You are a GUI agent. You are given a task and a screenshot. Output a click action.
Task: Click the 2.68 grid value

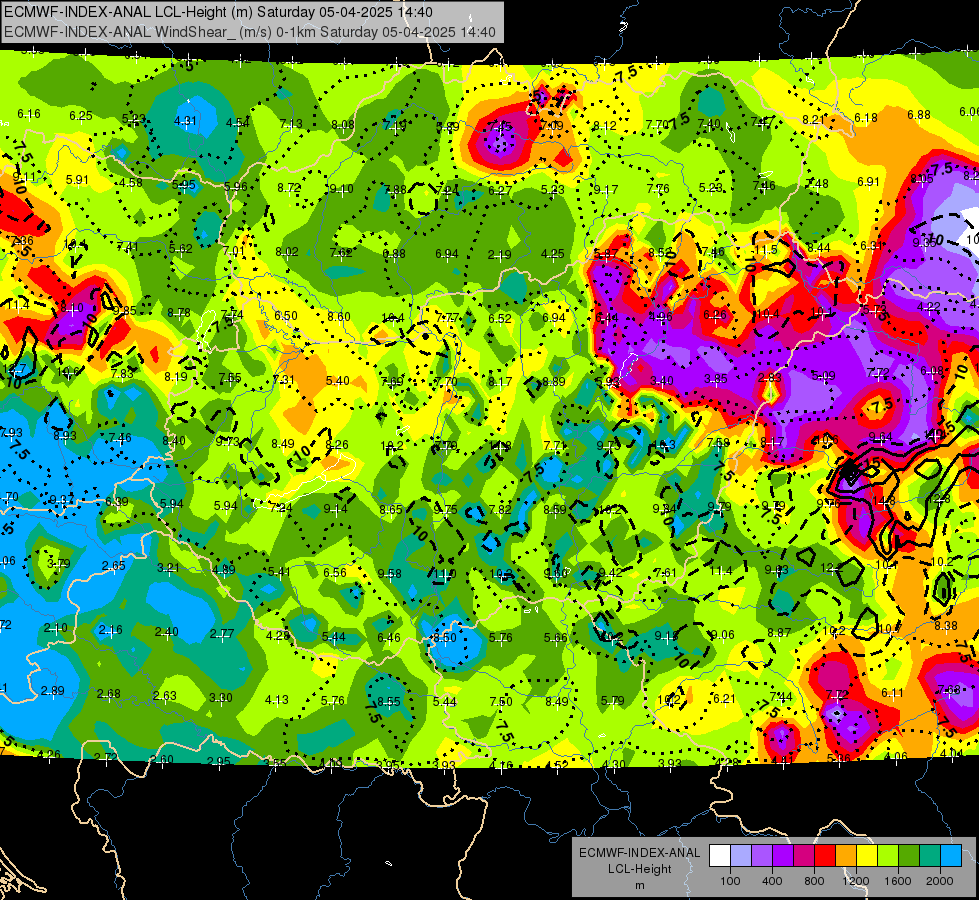click(109, 693)
